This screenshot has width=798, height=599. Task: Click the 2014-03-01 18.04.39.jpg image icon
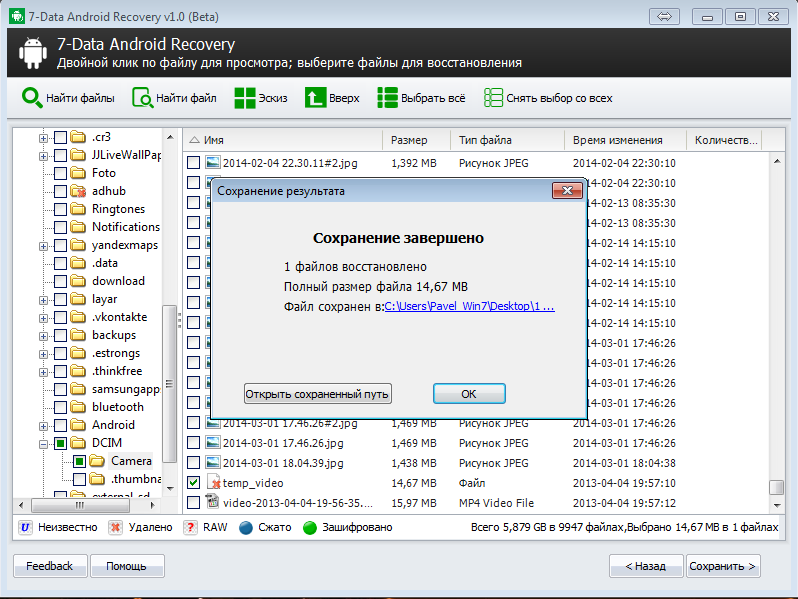pyautogui.click(x=213, y=463)
